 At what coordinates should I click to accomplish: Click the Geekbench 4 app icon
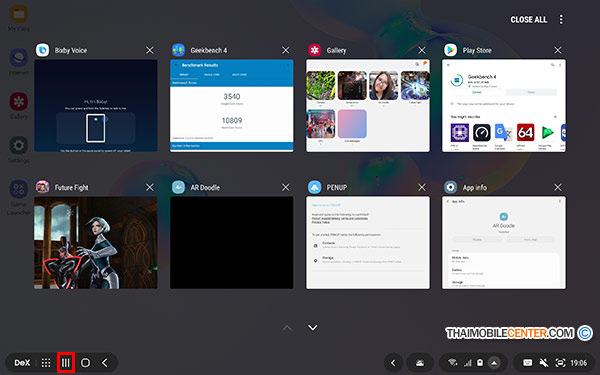pyautogui.click(x=178, y=50)
